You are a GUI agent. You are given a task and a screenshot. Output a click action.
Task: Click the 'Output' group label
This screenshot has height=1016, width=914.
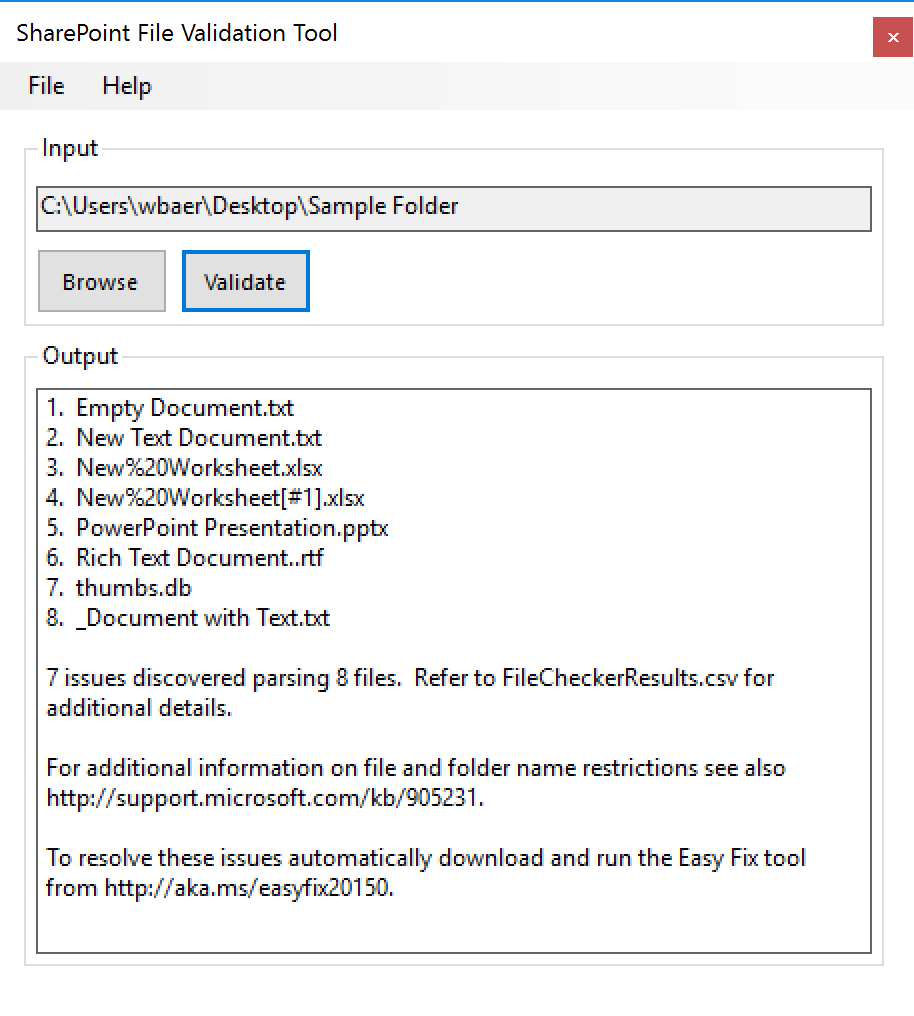pos(80,356)
